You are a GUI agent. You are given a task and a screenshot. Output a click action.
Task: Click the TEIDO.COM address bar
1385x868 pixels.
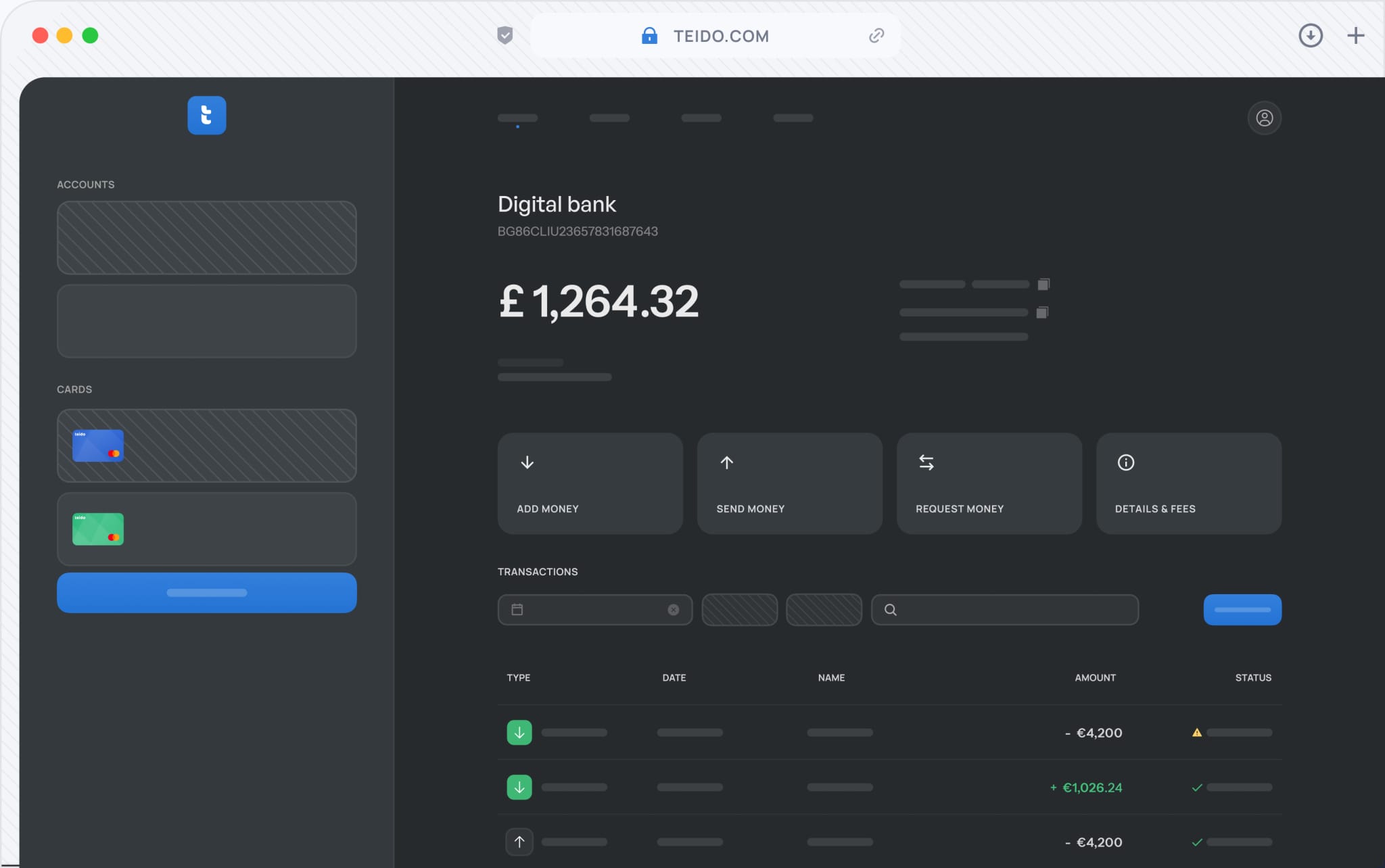(x=715, y=36)
